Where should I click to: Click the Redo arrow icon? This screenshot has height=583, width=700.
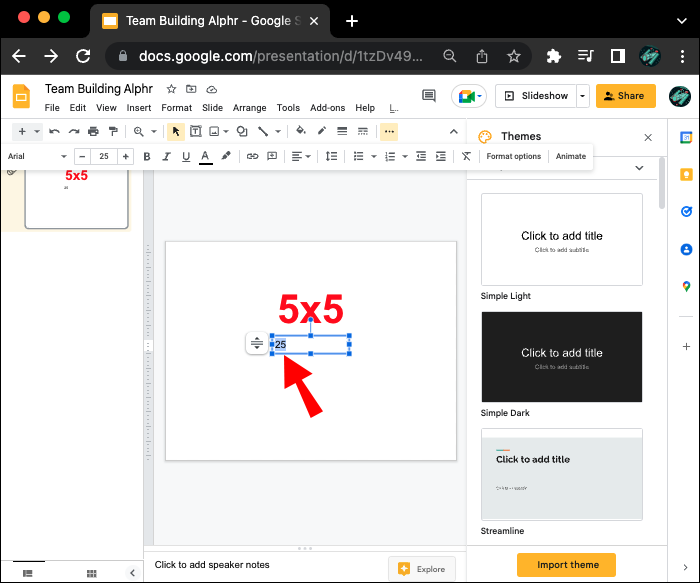74,131
